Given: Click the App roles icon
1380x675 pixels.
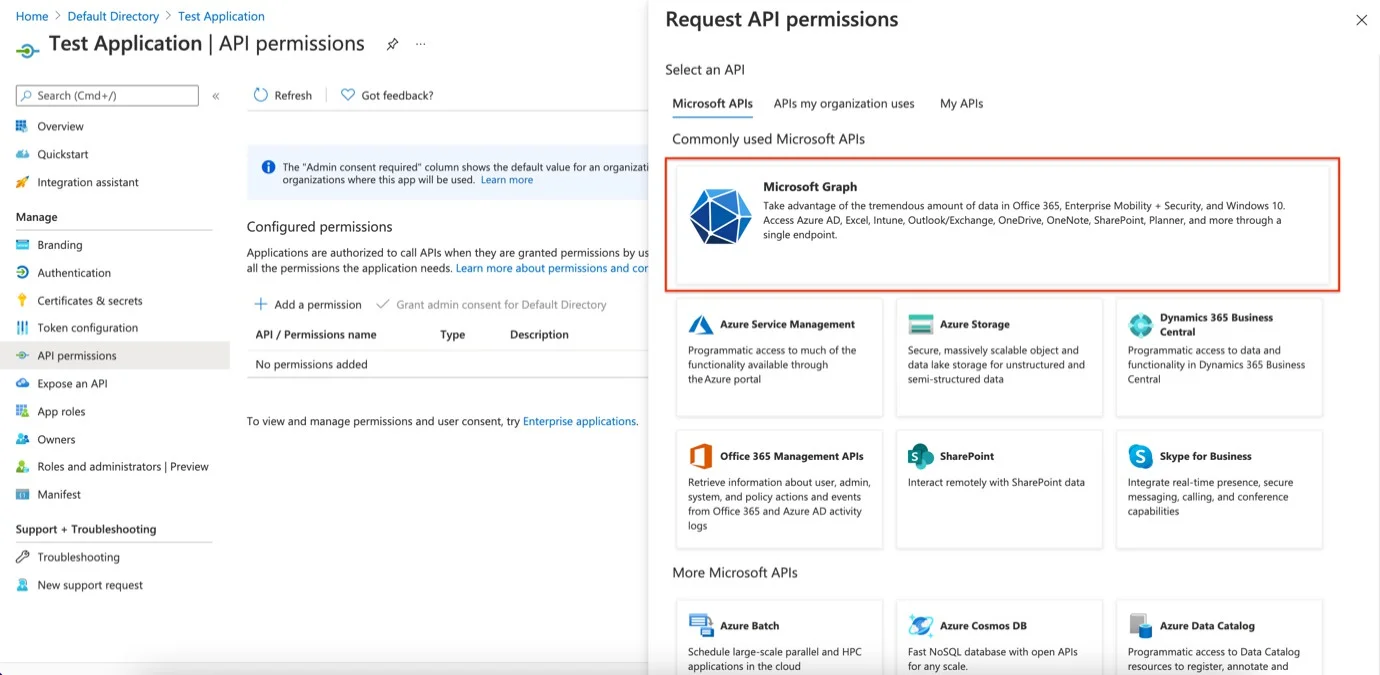Looking at the screenshot, I should pos(22,411).
